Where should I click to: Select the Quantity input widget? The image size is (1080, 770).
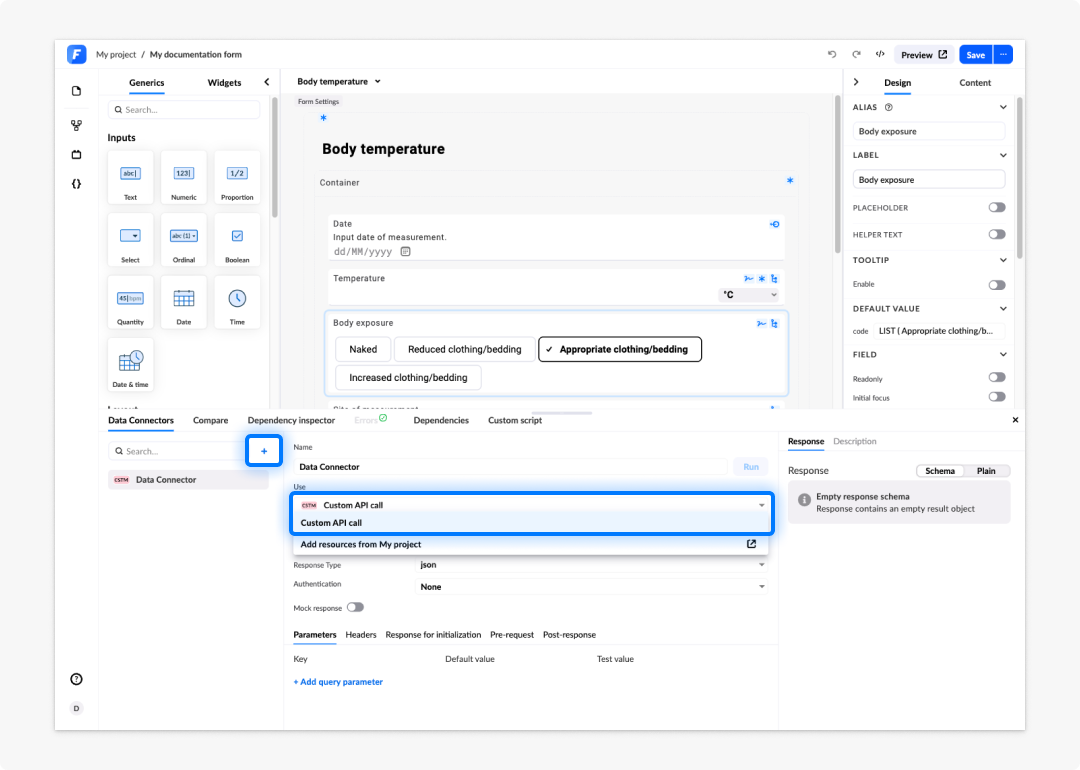pos(130,302)
